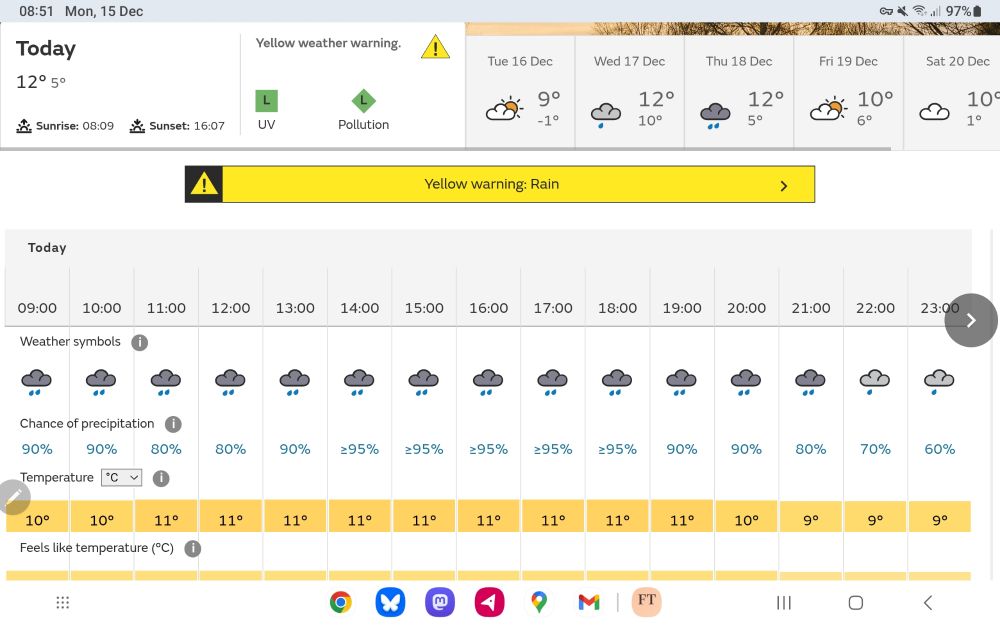The width and height of the screenshot is (1000, 625).
Task: Open Gmail from the taskbar
Action: [x=588, y=602]
